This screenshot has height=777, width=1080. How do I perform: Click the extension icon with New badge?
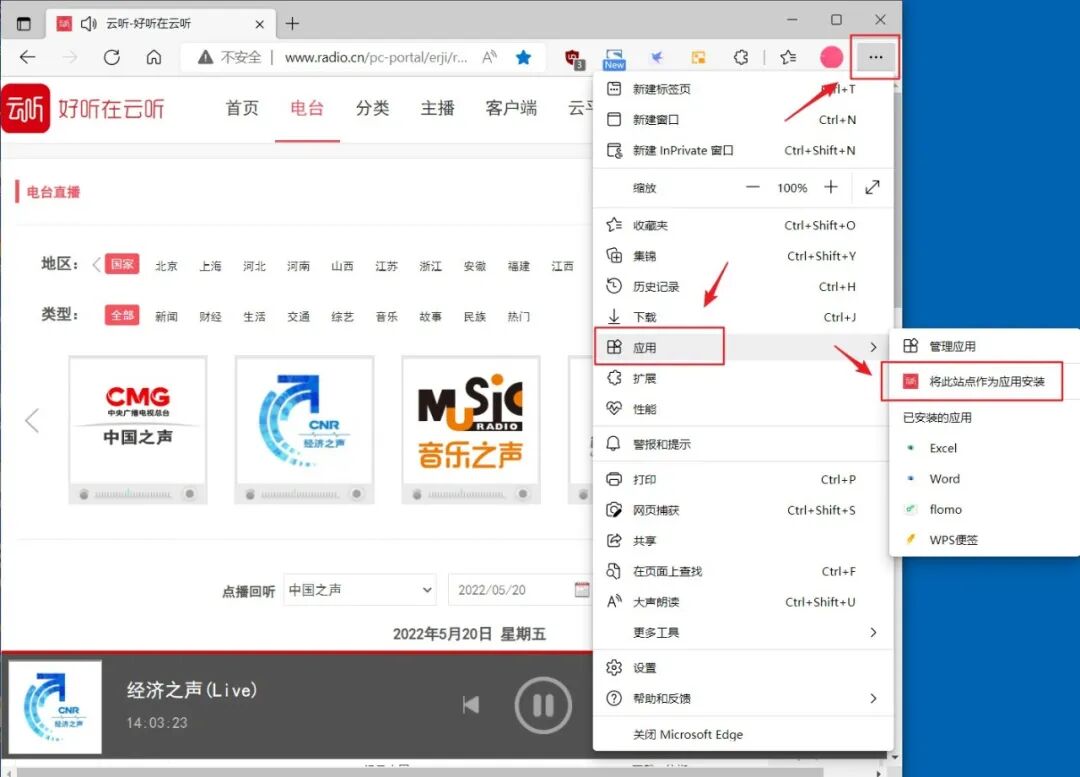[614, 59]
